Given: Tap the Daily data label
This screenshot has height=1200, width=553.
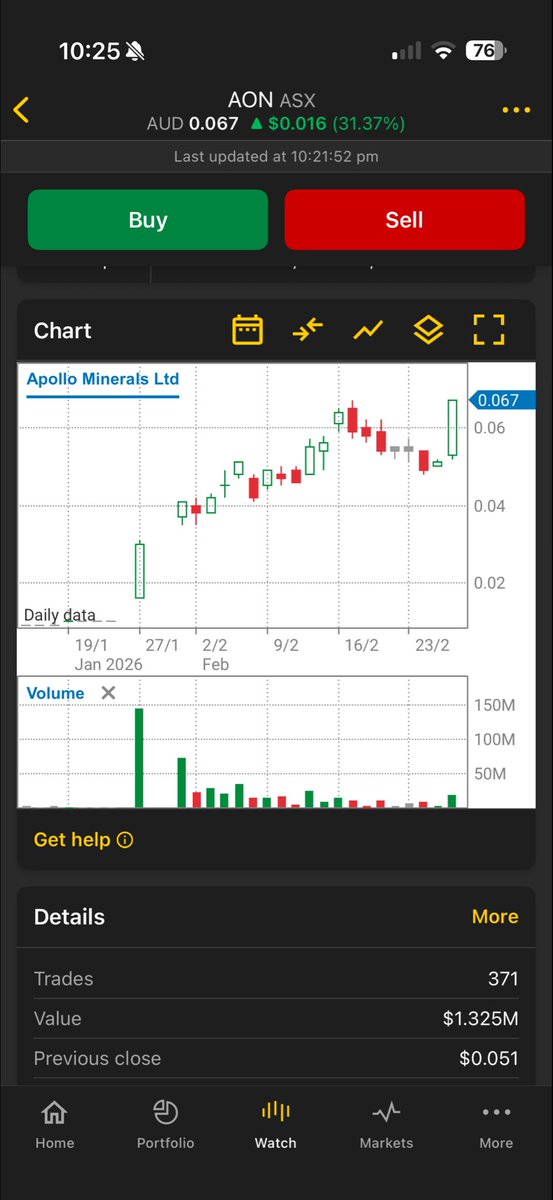Looking at the screenshot, I should [60, 615].
